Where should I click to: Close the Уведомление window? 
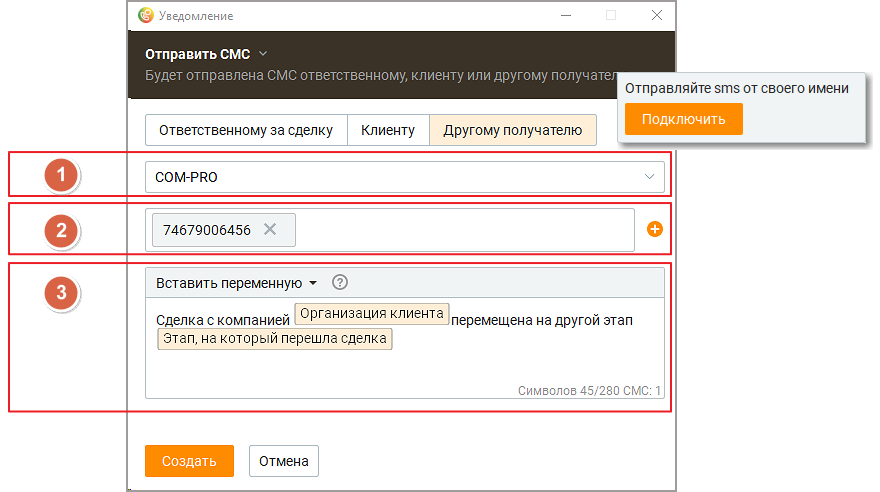[657, 15]
